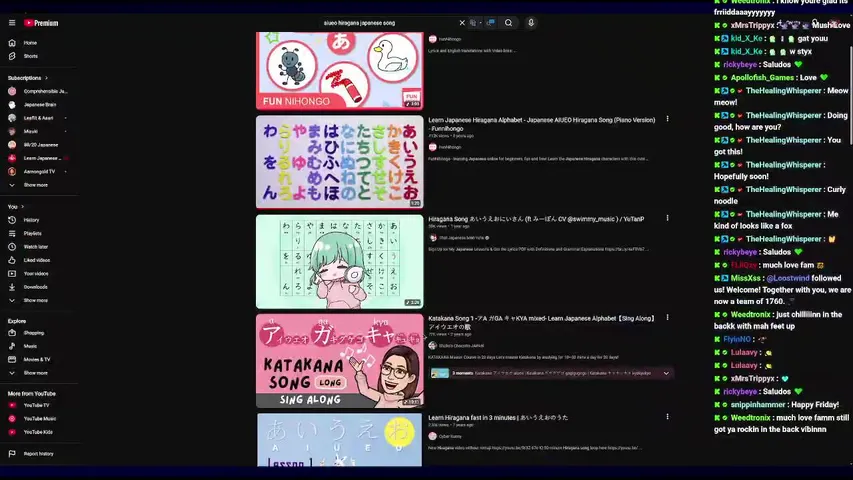Open the hamburger guide menu
Screen dimensions: 853x480
click(x=12, y=23)
